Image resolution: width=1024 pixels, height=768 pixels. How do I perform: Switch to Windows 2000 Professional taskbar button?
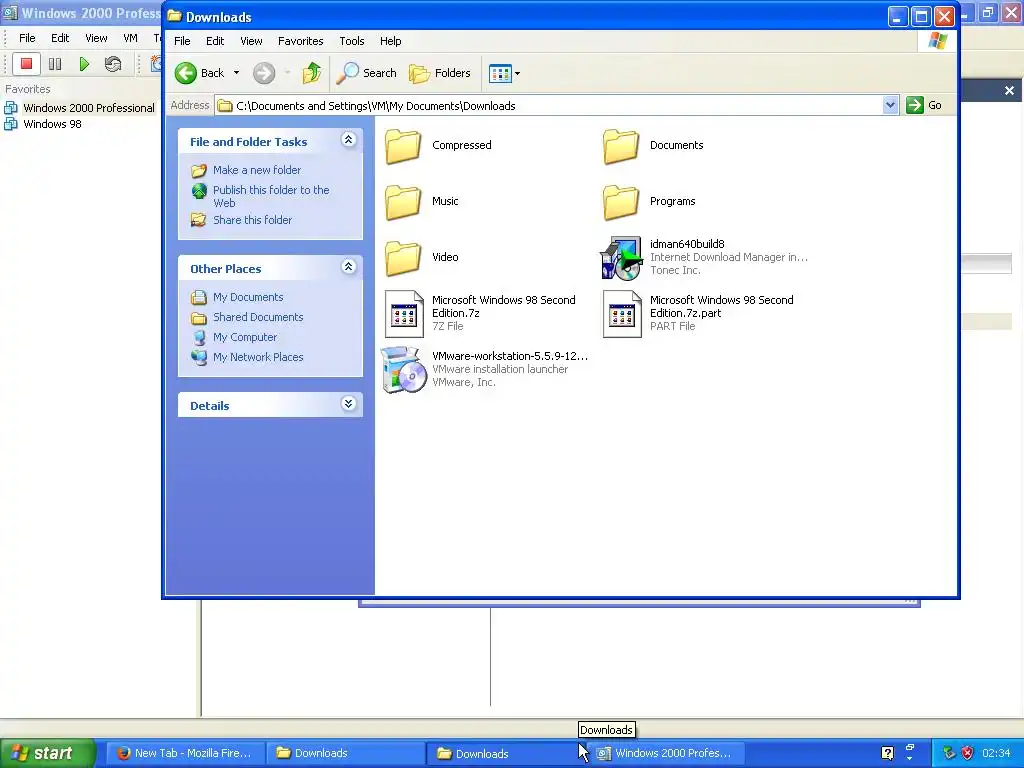(x=664, y=753)
